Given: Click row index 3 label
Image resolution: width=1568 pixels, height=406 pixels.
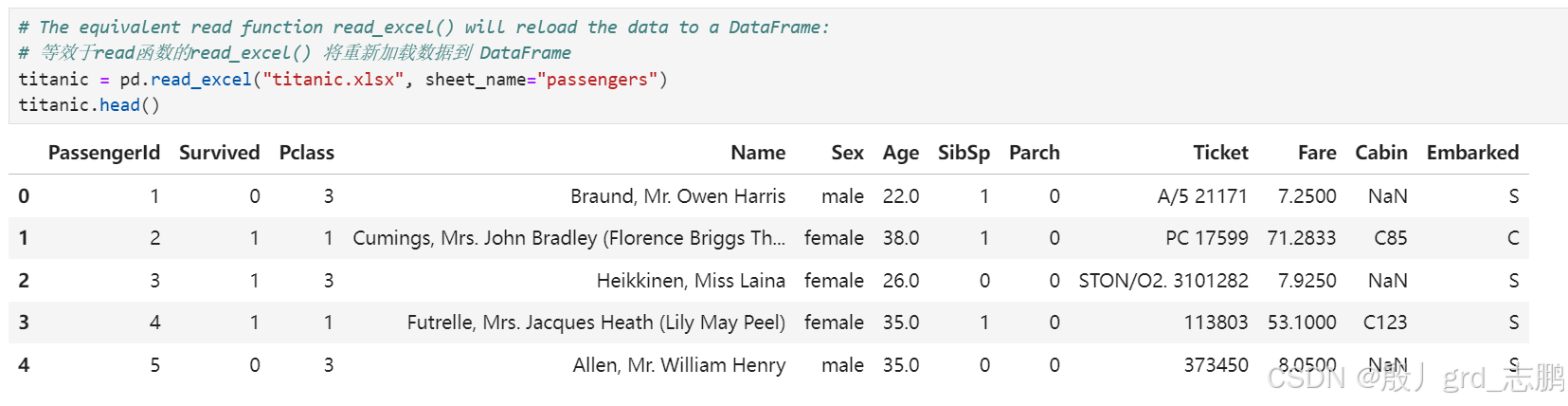Looking at the screenshot, I should click(x=24, y=323).
